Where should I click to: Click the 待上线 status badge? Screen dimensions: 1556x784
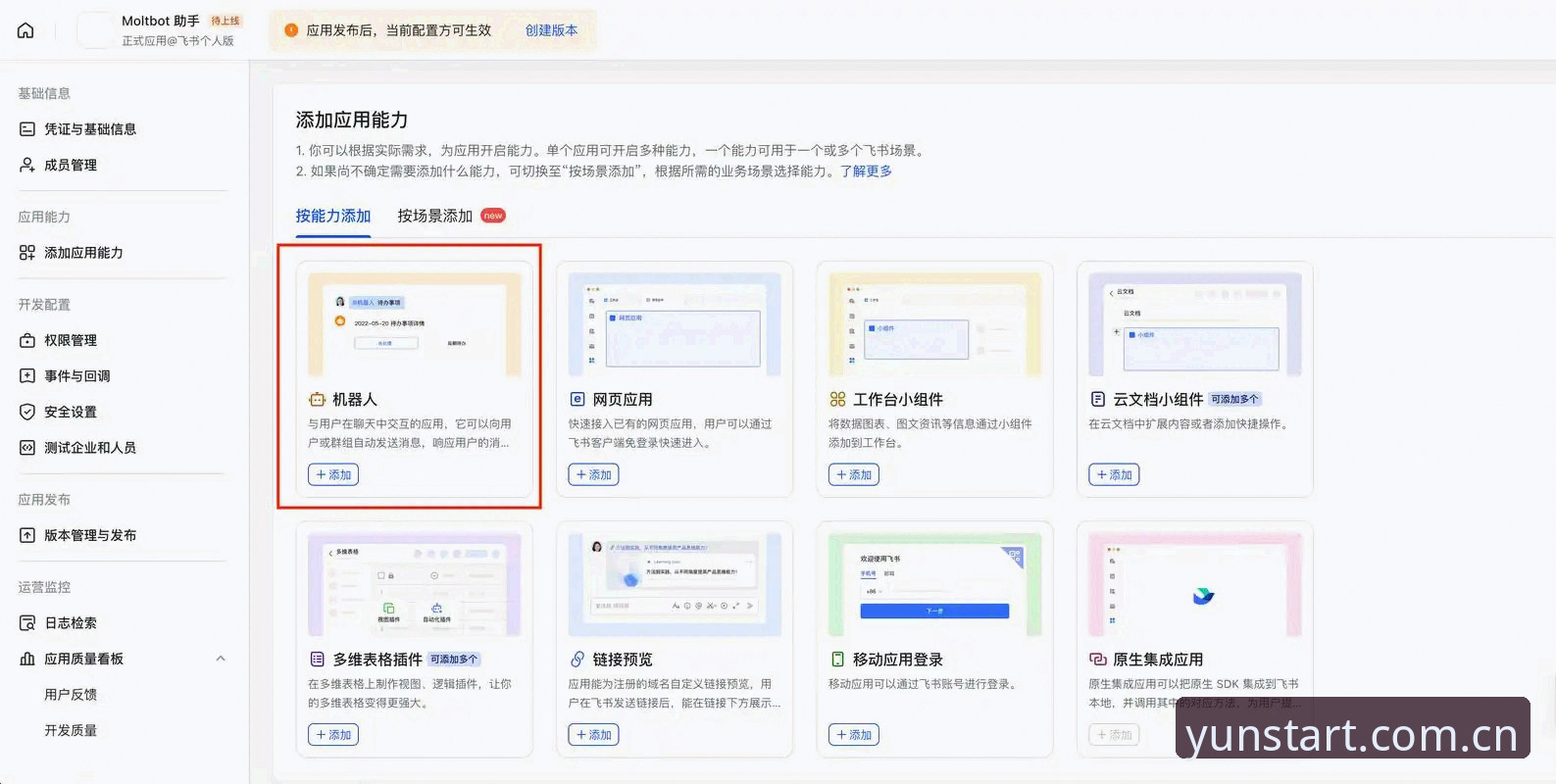[226, 21]
